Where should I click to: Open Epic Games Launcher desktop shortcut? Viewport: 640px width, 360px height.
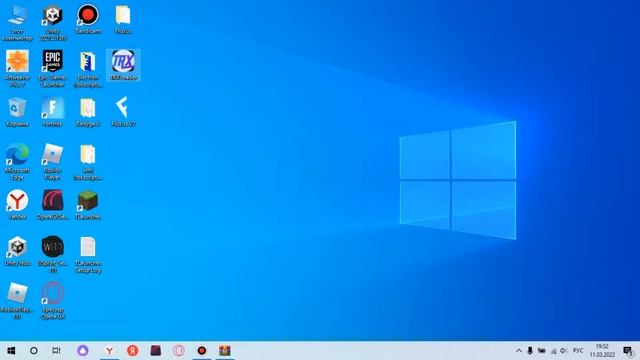(53, 69)
